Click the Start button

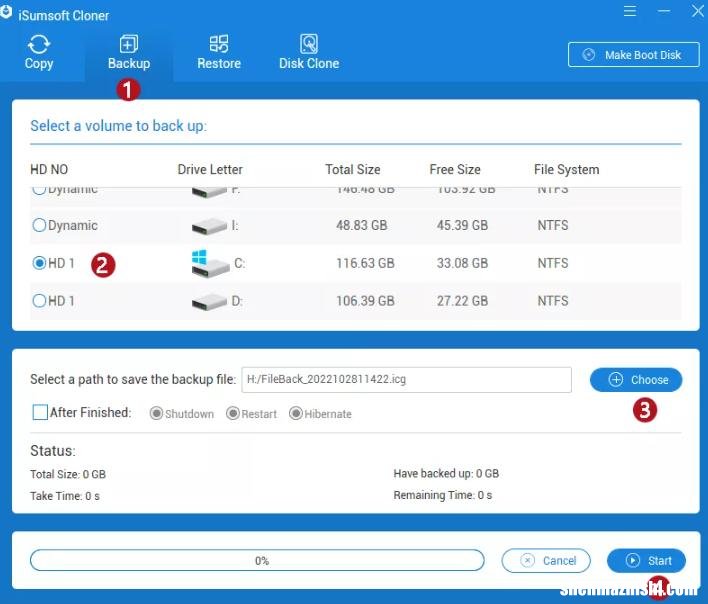pos(646,561)
